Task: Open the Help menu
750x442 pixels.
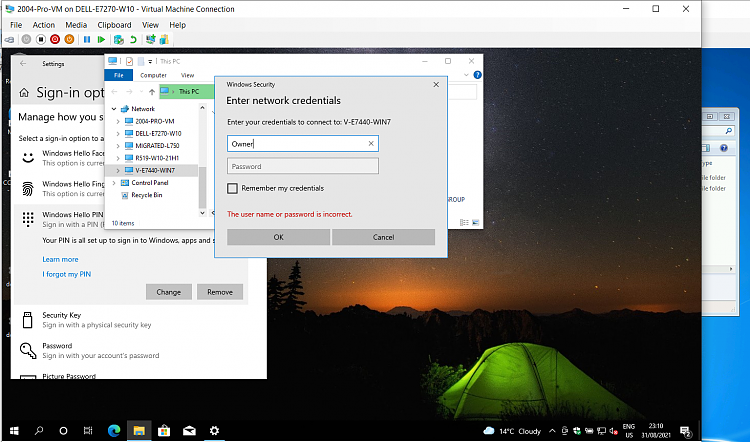Action: point(177,25)
